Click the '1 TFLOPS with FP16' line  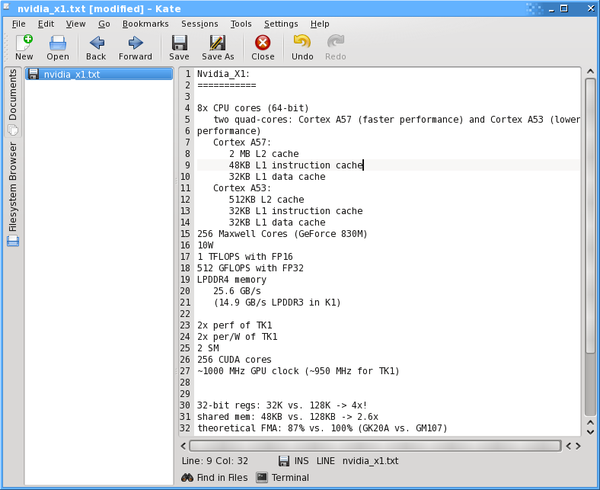click(245, 257)
